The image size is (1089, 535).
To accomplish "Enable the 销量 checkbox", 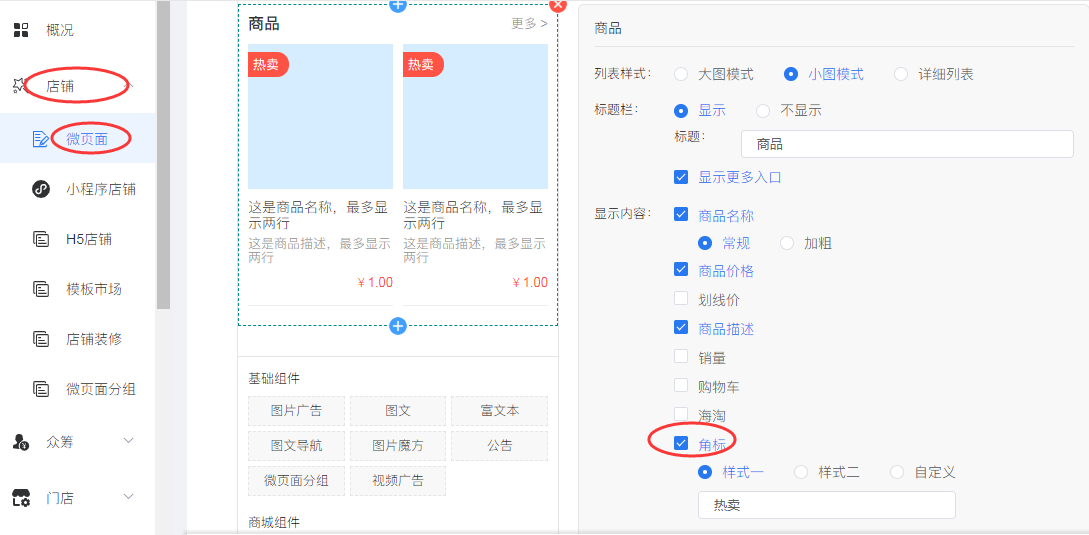I will click(681, 357).
